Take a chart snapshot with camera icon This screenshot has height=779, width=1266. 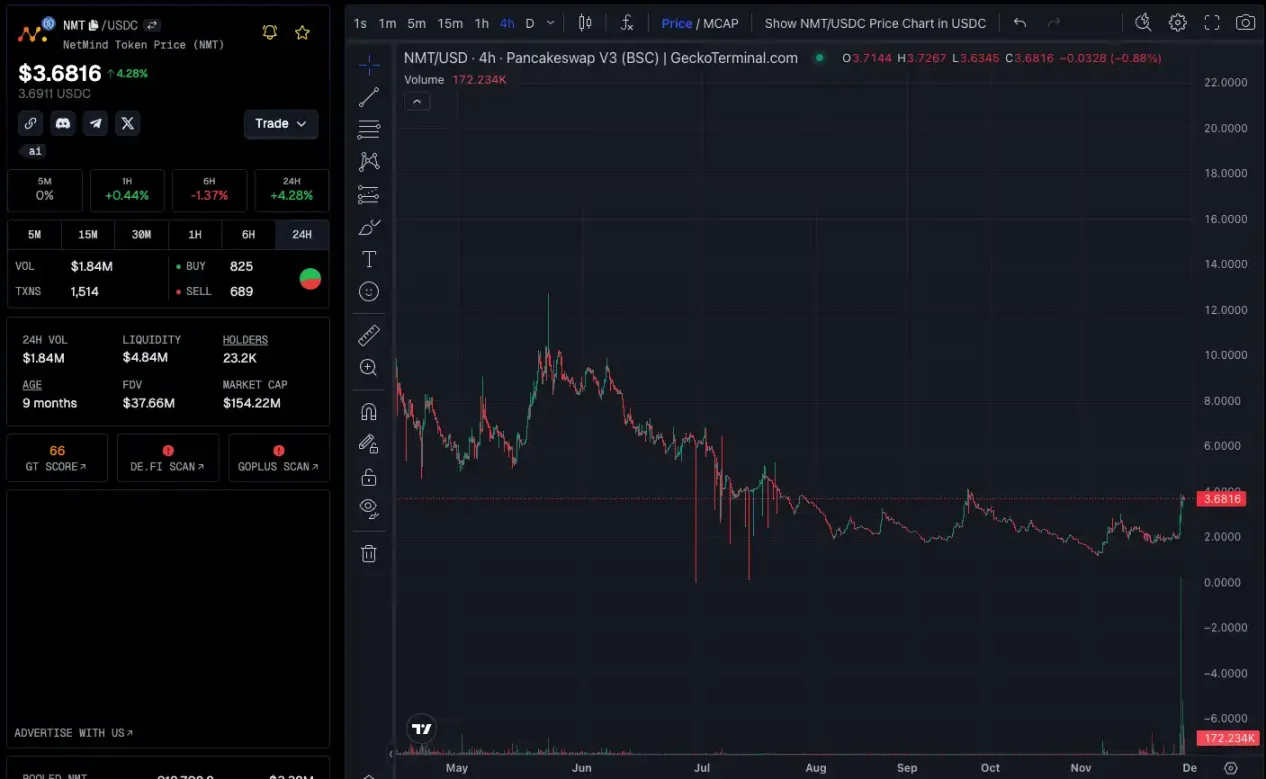(1245, 22)
